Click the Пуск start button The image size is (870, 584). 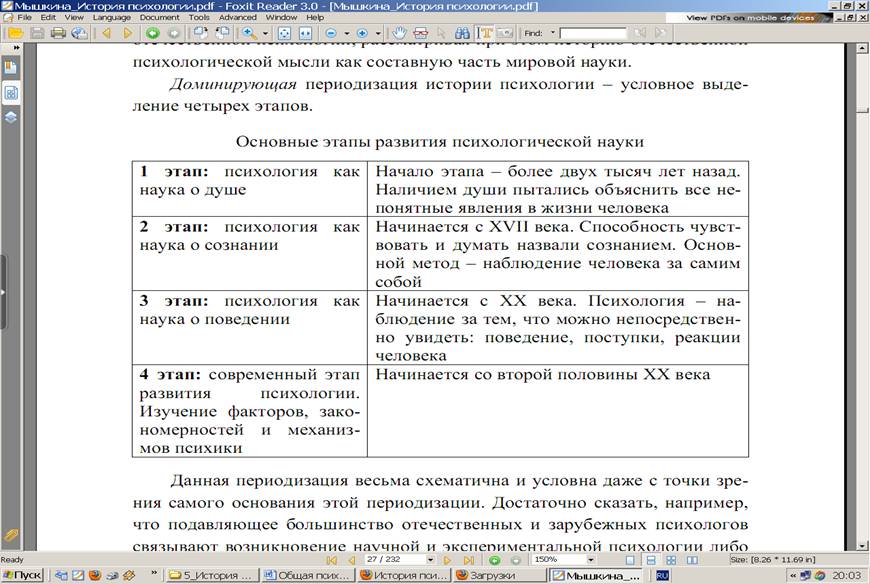22,575
